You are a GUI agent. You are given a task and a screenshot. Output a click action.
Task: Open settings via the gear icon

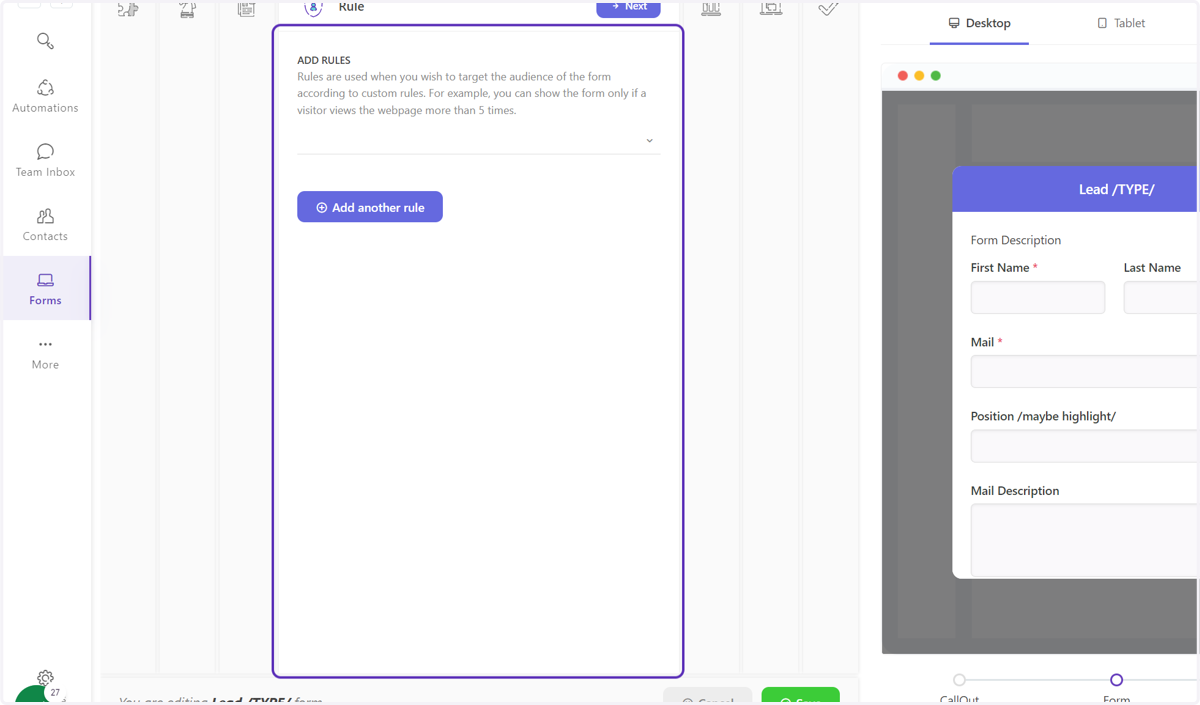[x=45, y=677]
